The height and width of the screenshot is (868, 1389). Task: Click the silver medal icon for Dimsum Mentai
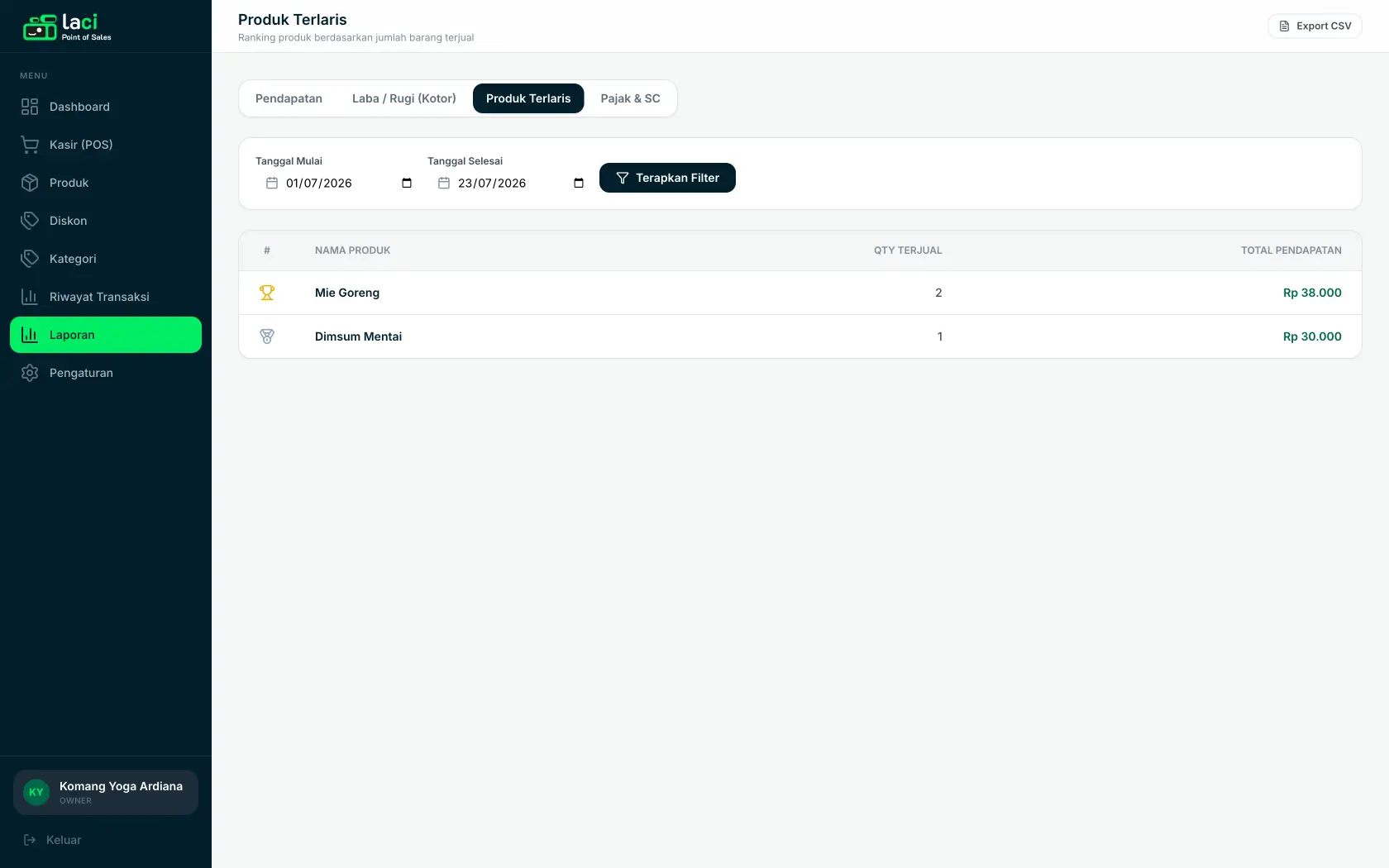(x=267, y=336)
